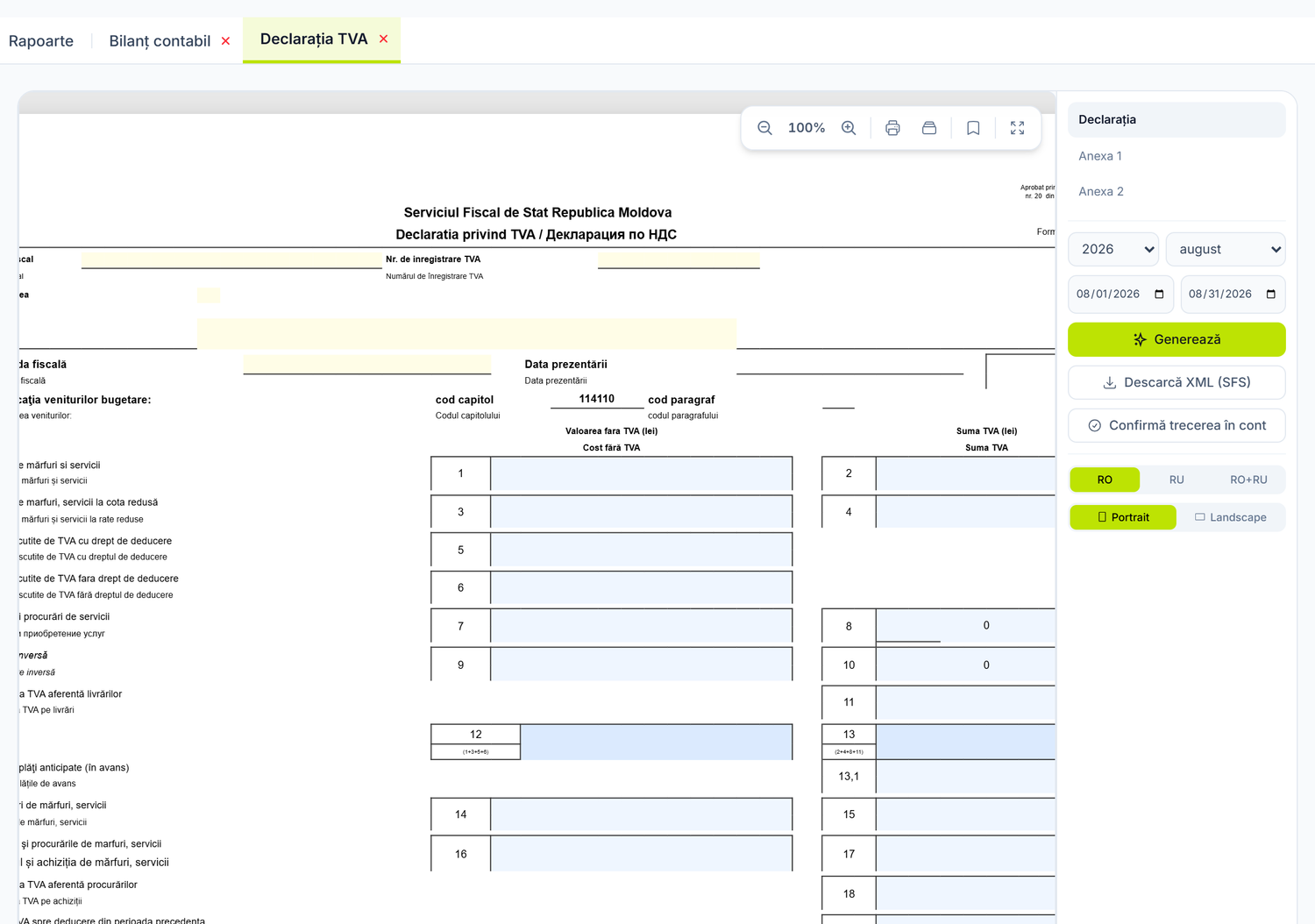This screenshot has height=924, width=1315.
Task: Select RU language option
Action: point(1176,480)
